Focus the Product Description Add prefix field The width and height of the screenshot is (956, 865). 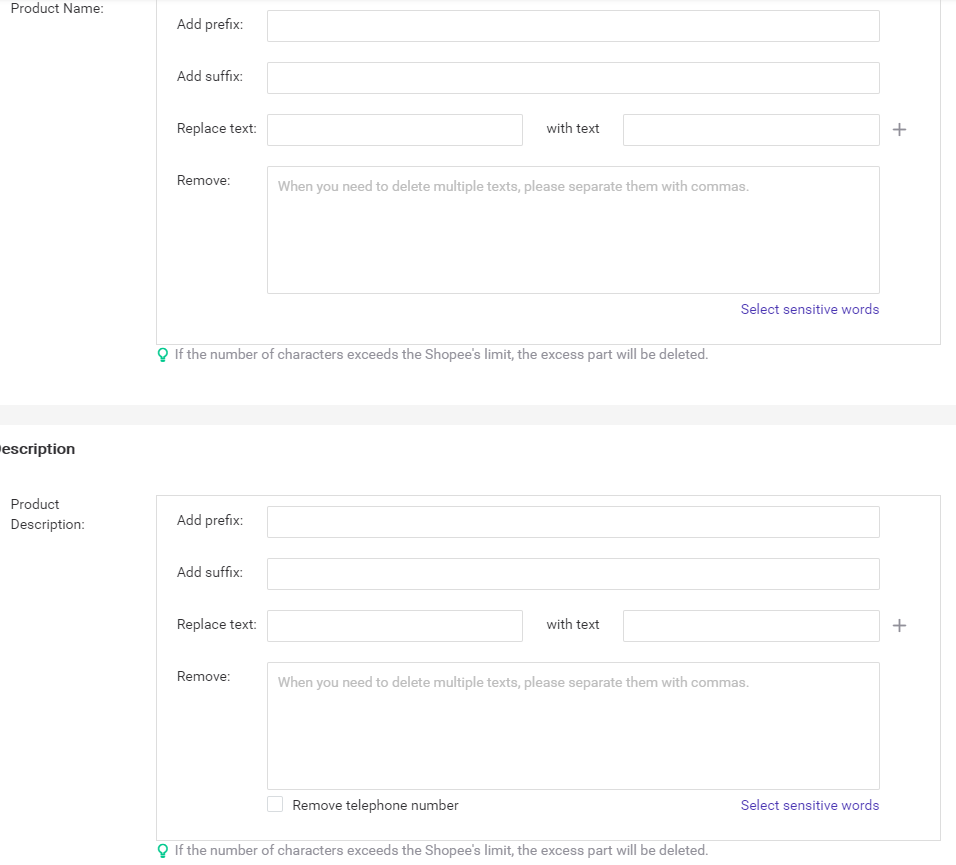[x=573, y=522]
